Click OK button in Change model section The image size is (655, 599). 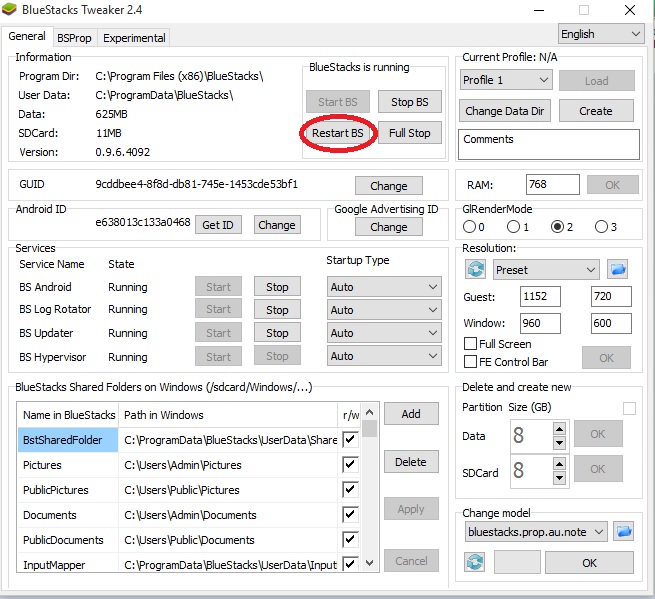[x=589, y=563]
